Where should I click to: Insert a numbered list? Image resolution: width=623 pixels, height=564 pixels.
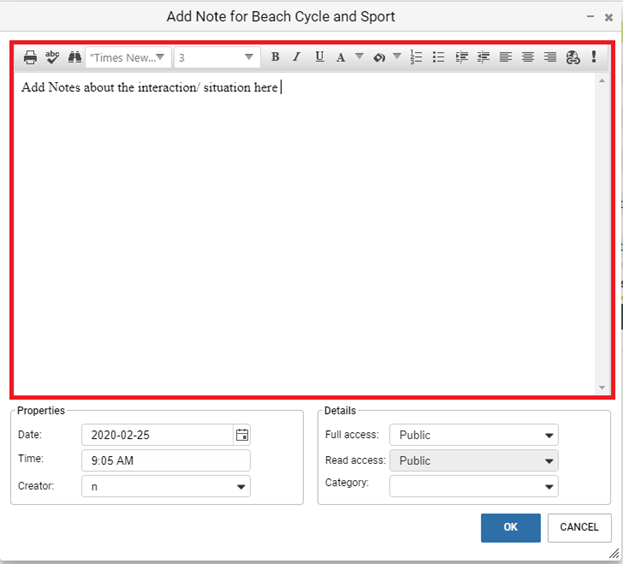click(x=417, y=58)
